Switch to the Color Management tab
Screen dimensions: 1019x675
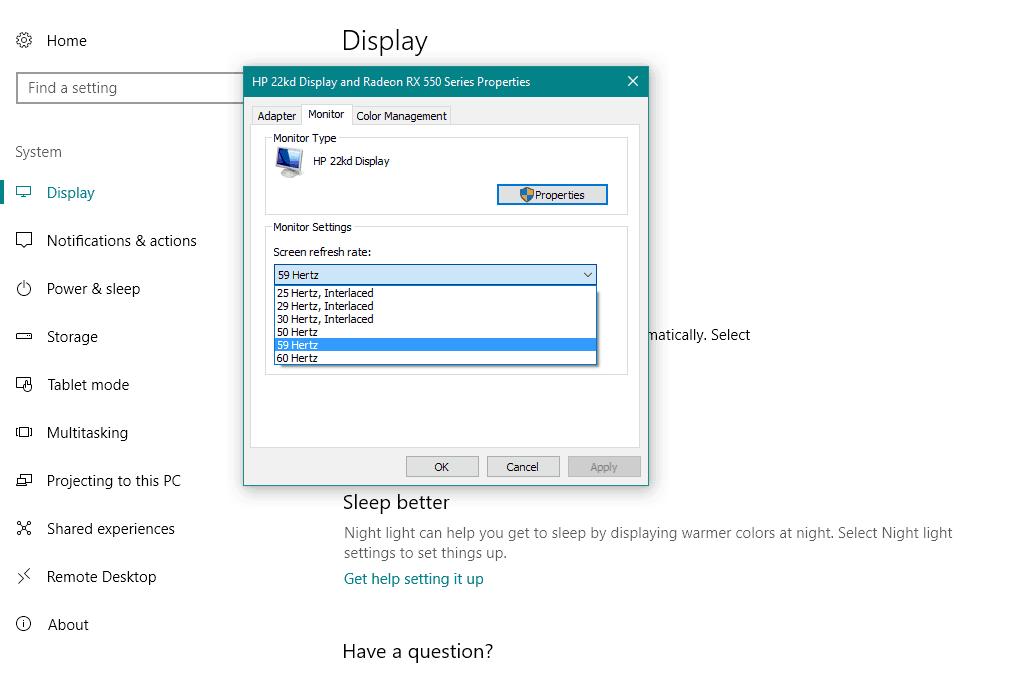(x=401, y=116)
